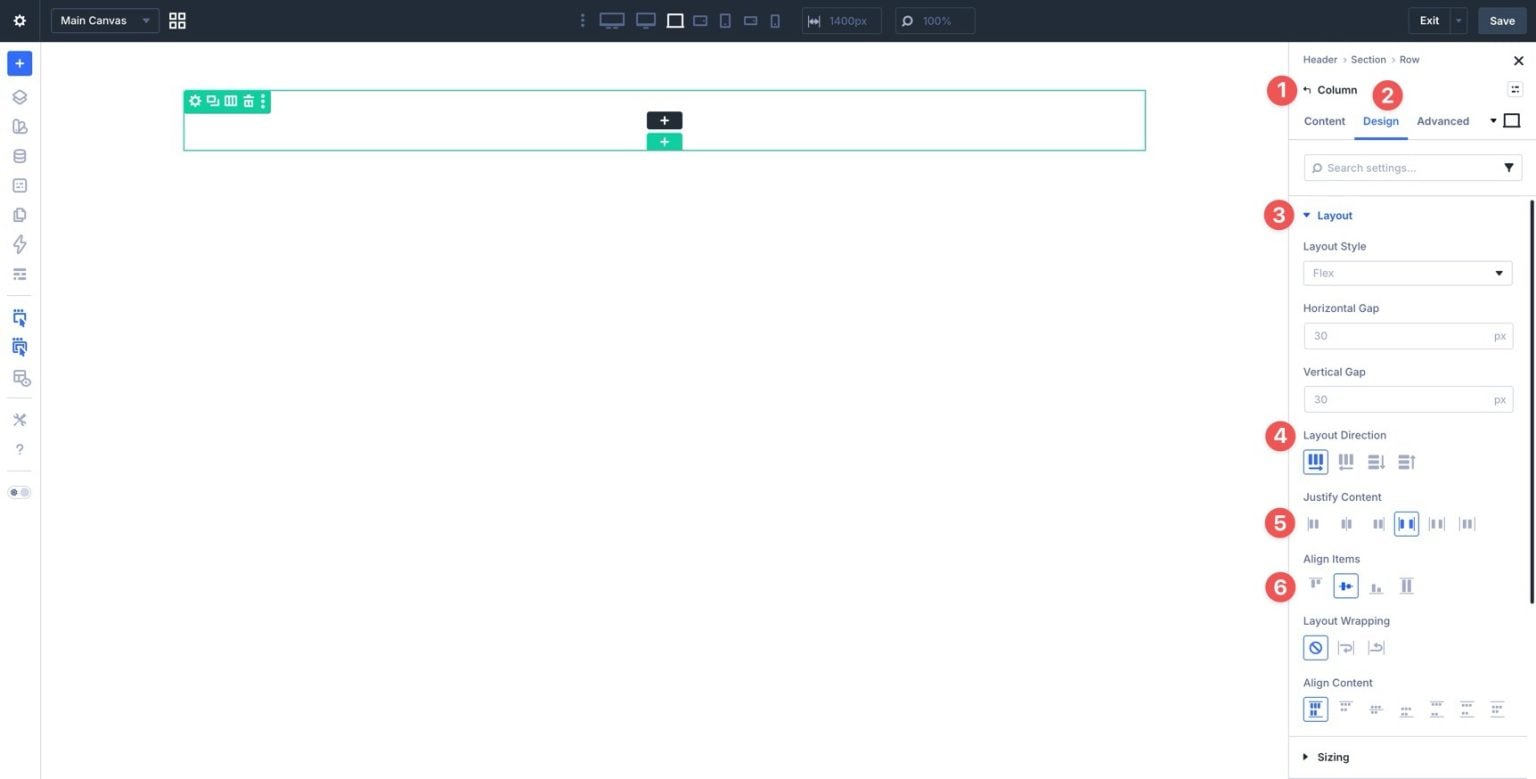Click the black plus button to add module

(x=664, y=121)
